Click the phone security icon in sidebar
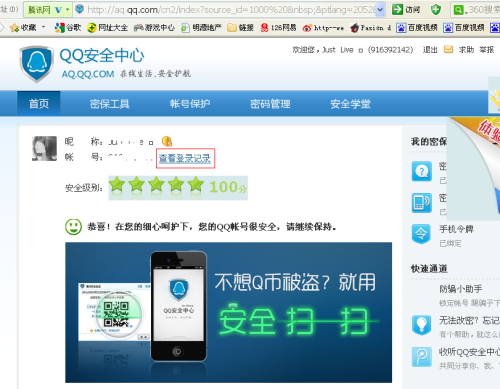 [x=422, y=203]
